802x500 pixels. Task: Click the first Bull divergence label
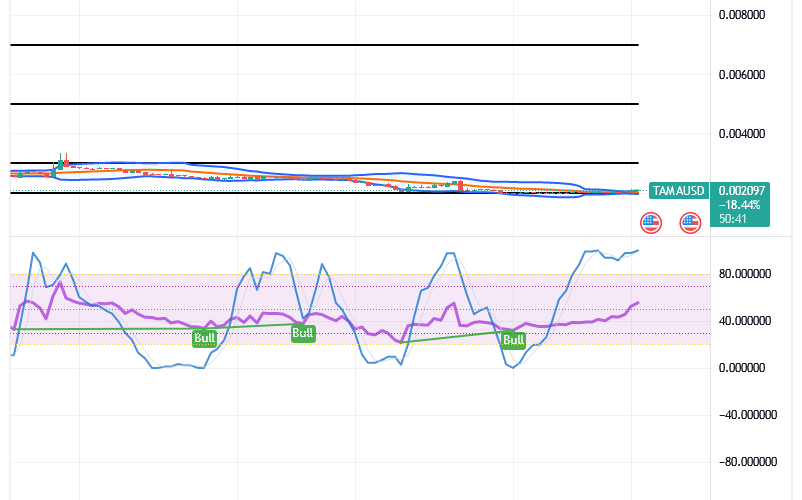pos(205,338)
